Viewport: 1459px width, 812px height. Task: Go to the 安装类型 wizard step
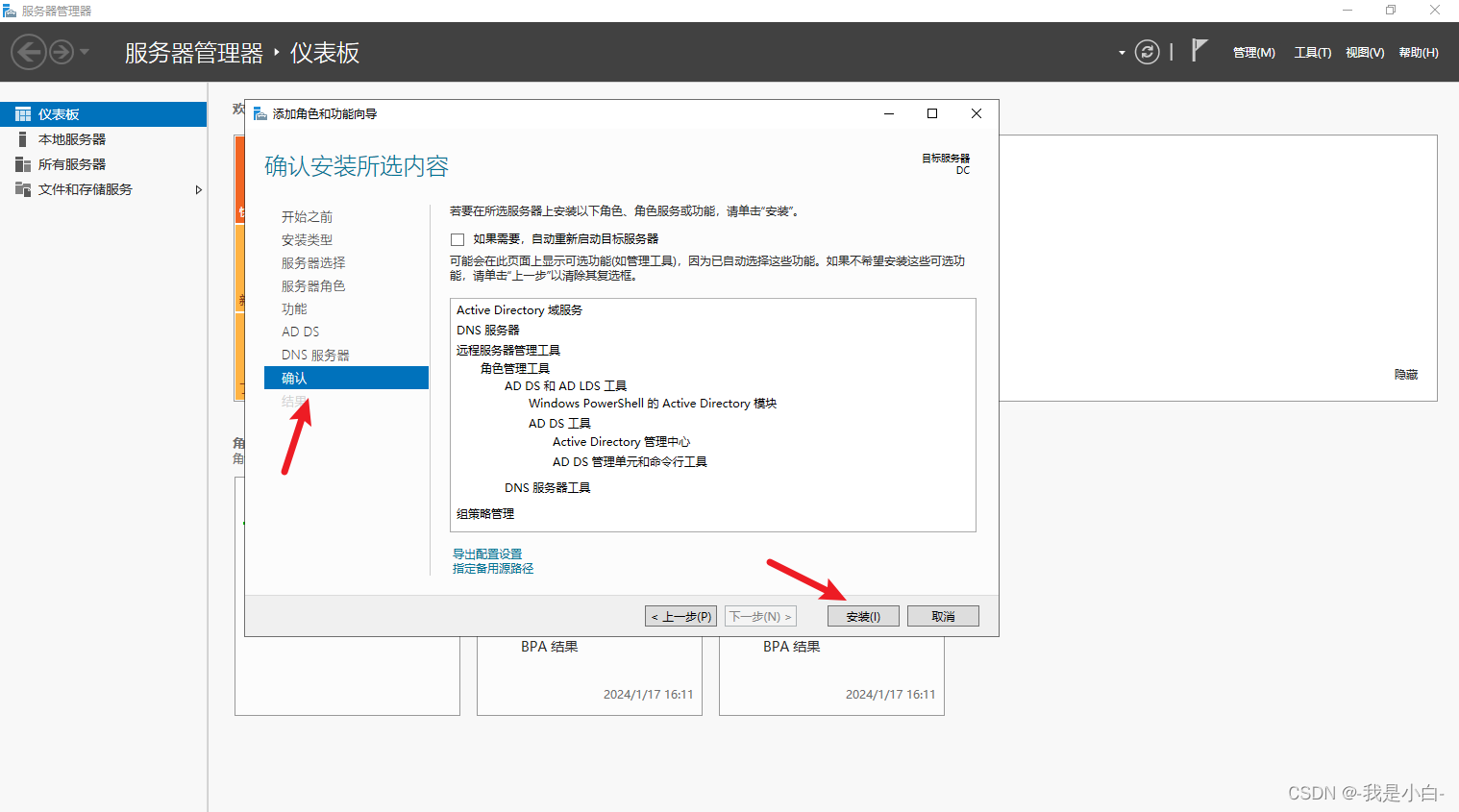click(307, 240)
